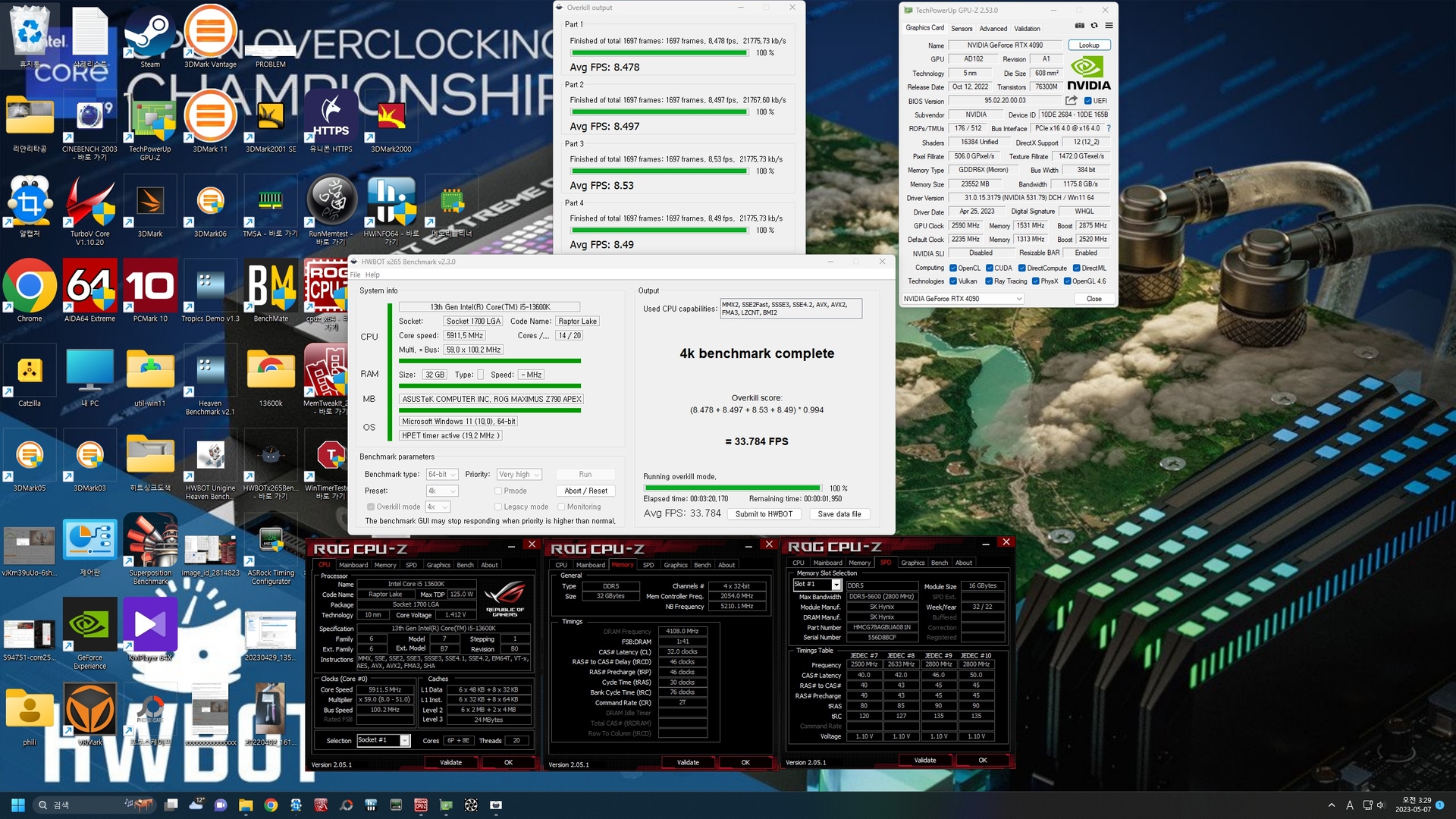
Task: Click Task View icon on taskbar
Action: pos(171,805)
